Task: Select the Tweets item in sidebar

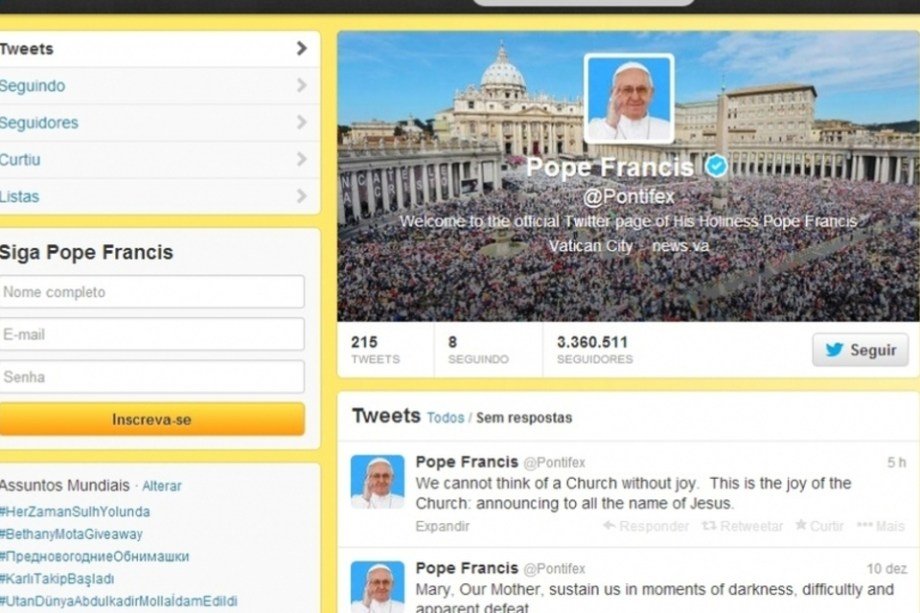Action: 156,49
